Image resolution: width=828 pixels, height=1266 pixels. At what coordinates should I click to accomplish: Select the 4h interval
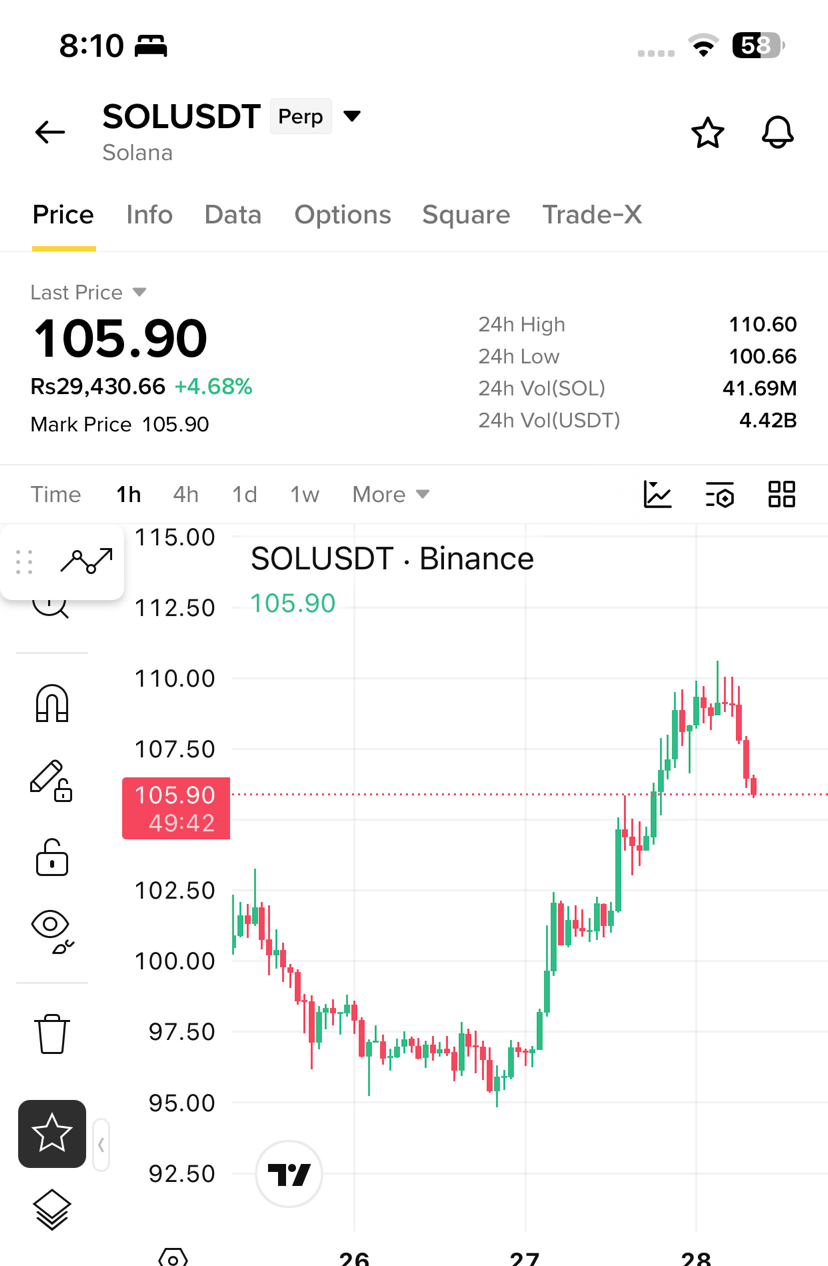pyautogui.click(x=186, y=494)
